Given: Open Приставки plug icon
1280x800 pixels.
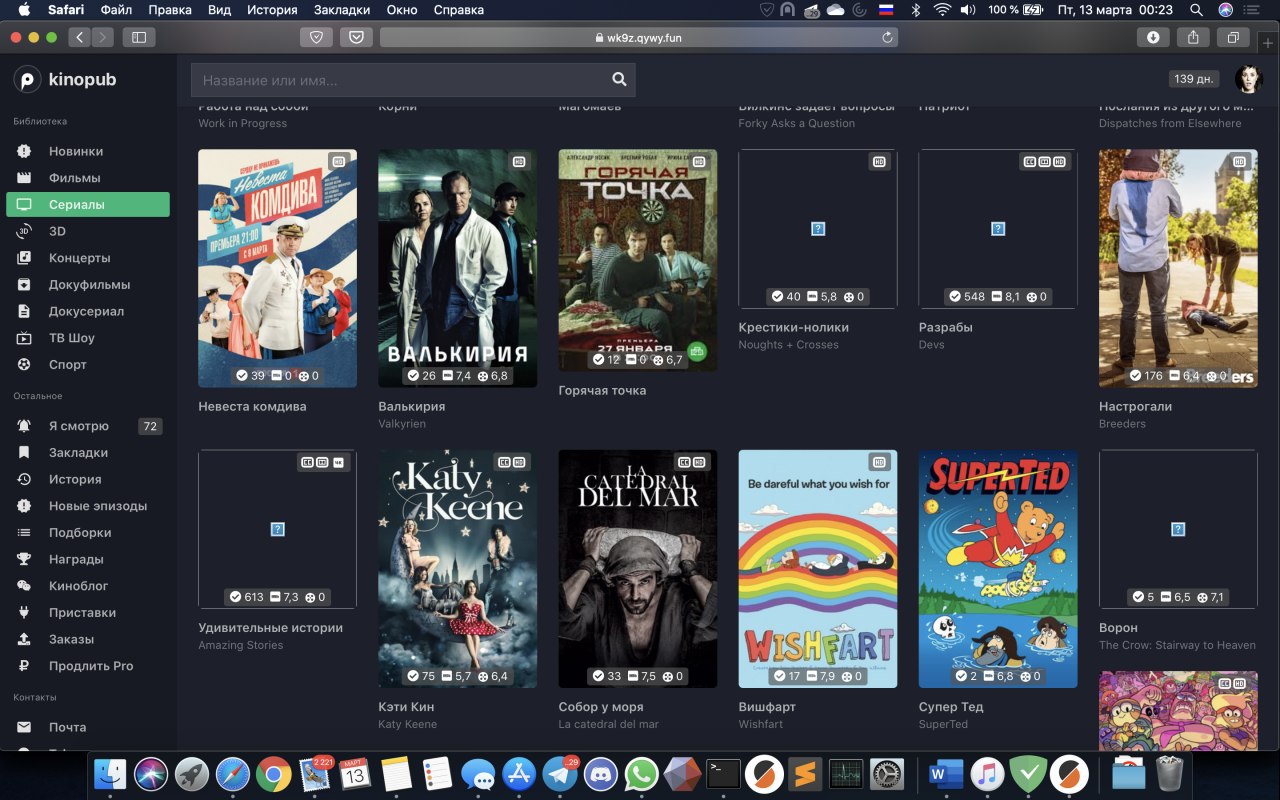Looking at the screenshot, I should 25,612.
